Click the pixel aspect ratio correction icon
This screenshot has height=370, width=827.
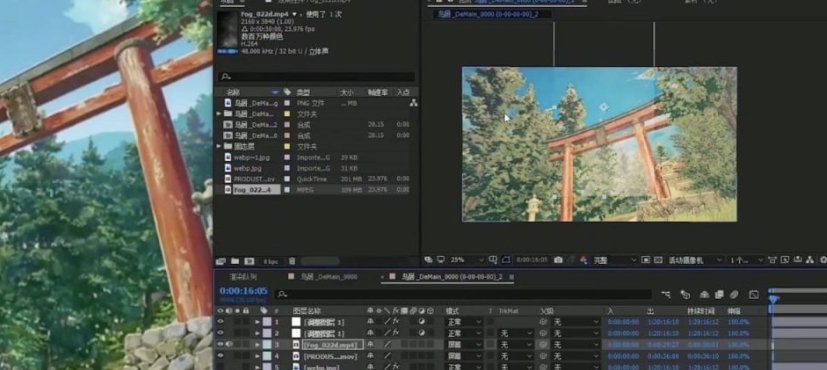[772, 260]
